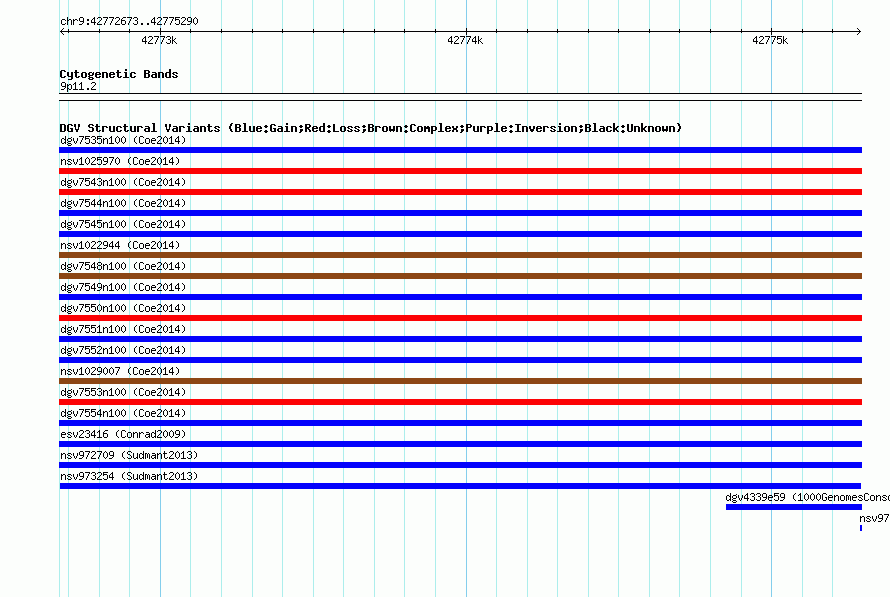Click the dgv7549n100 (Coe2014) label
This screenshot has width=890, height=597.
(x=123, y=287)
